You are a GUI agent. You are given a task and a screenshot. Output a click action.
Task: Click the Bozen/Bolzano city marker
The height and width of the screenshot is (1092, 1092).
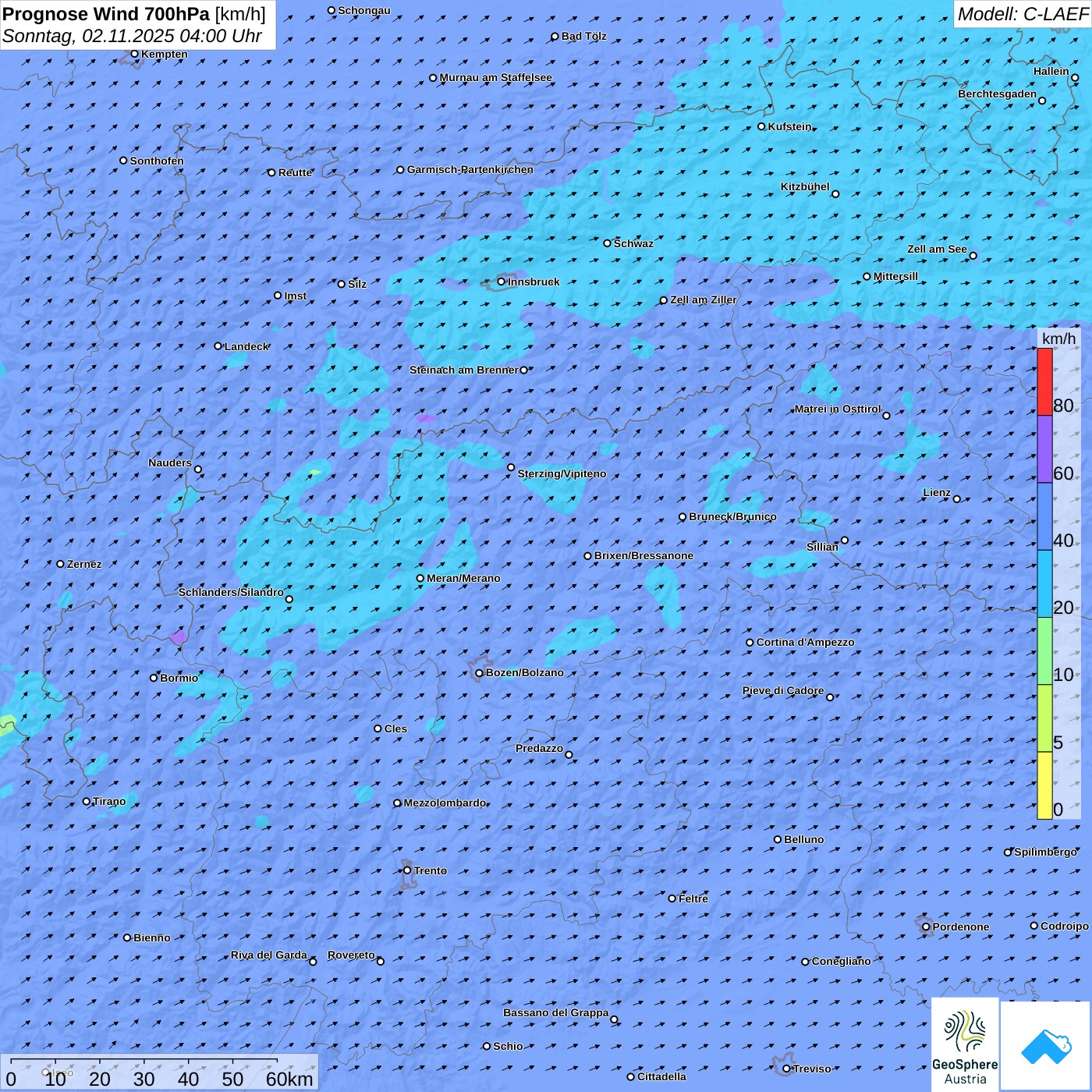click(480, 673)
